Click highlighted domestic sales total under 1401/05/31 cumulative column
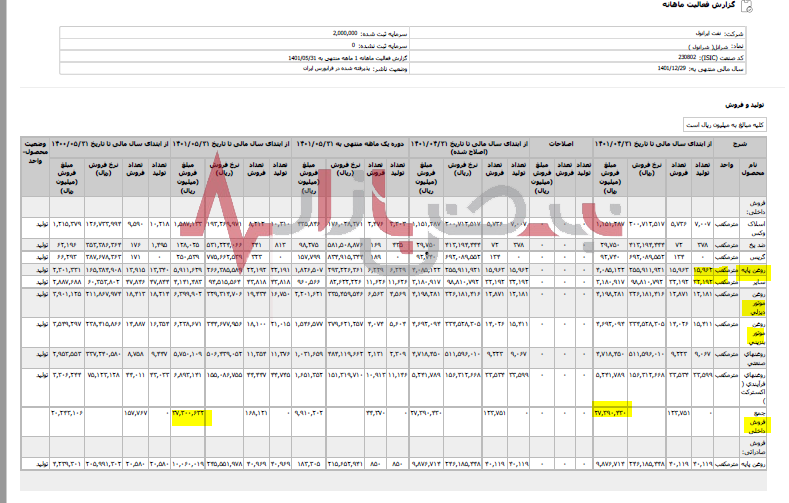Viewport: 789px width, 503px height. point(187,412)
